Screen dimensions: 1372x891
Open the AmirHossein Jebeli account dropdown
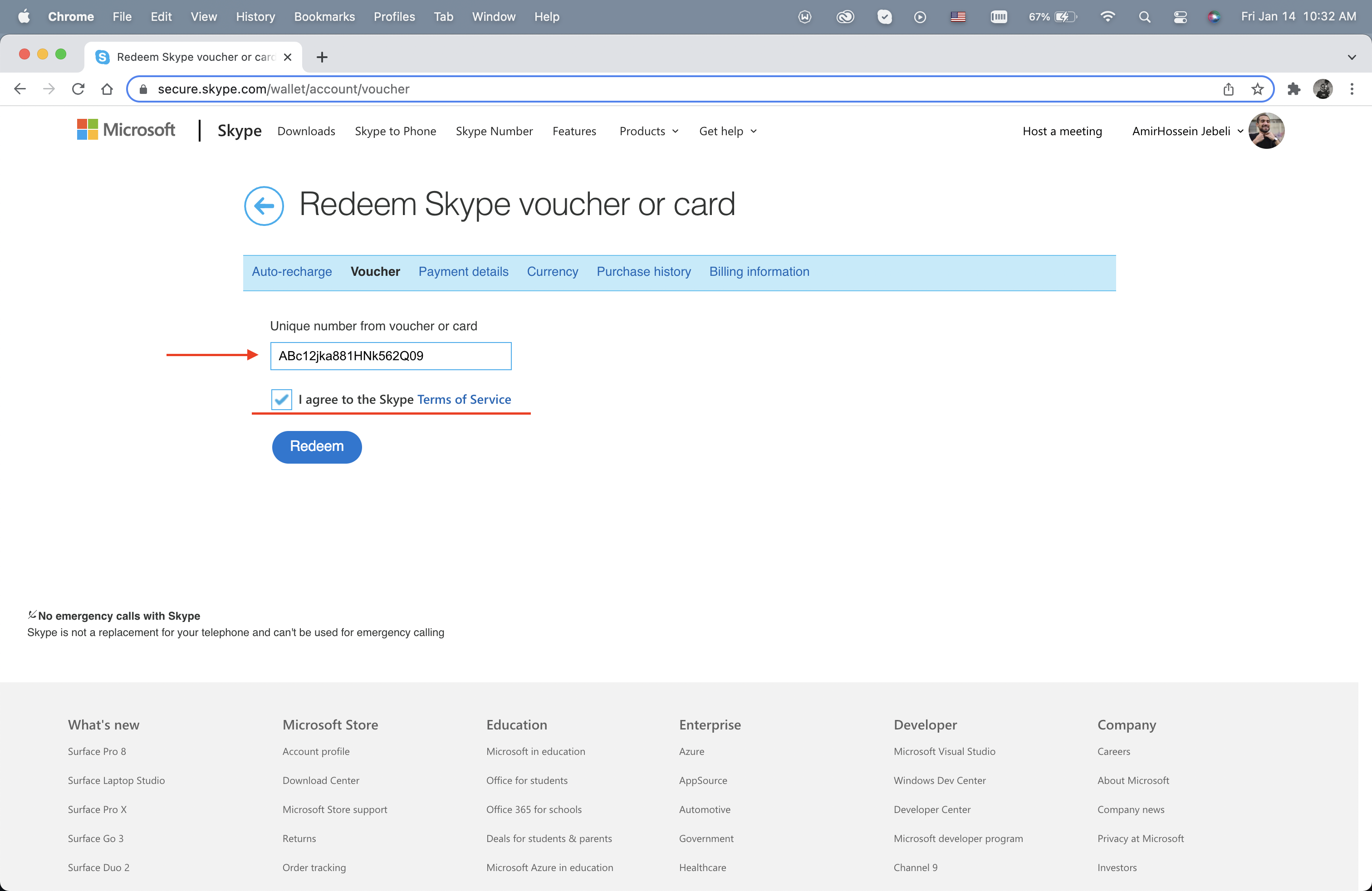(1187, 132)
